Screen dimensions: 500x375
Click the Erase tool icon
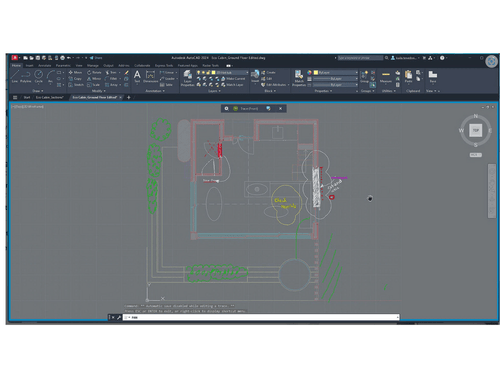pyautogui.click(x=127, y=72)
